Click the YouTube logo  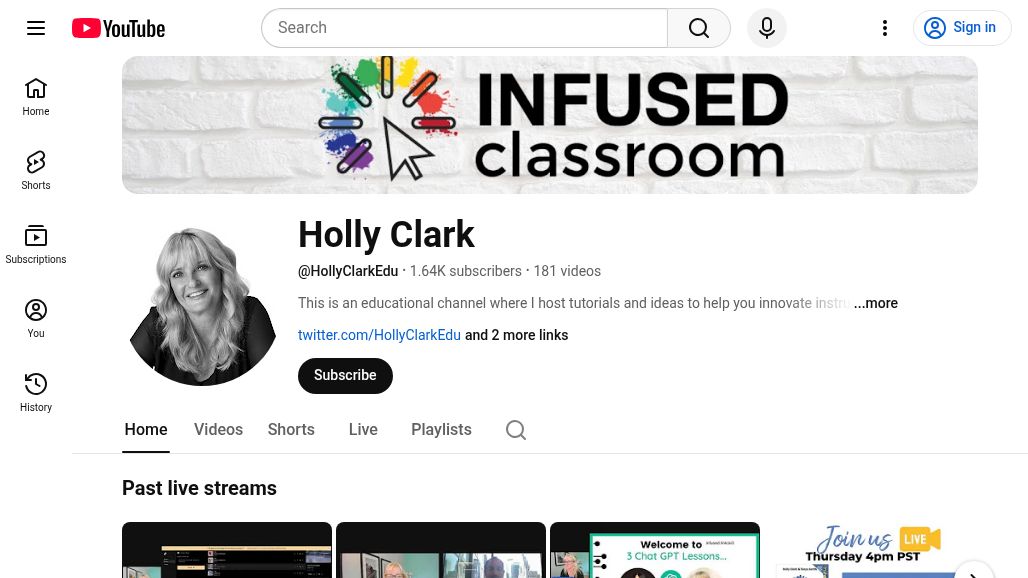(119, 28)
